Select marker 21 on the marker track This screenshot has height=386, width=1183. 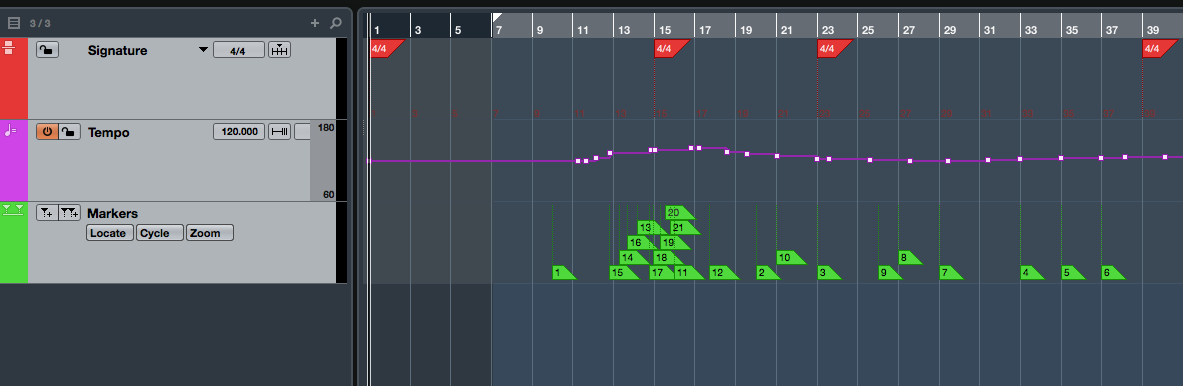683,227
